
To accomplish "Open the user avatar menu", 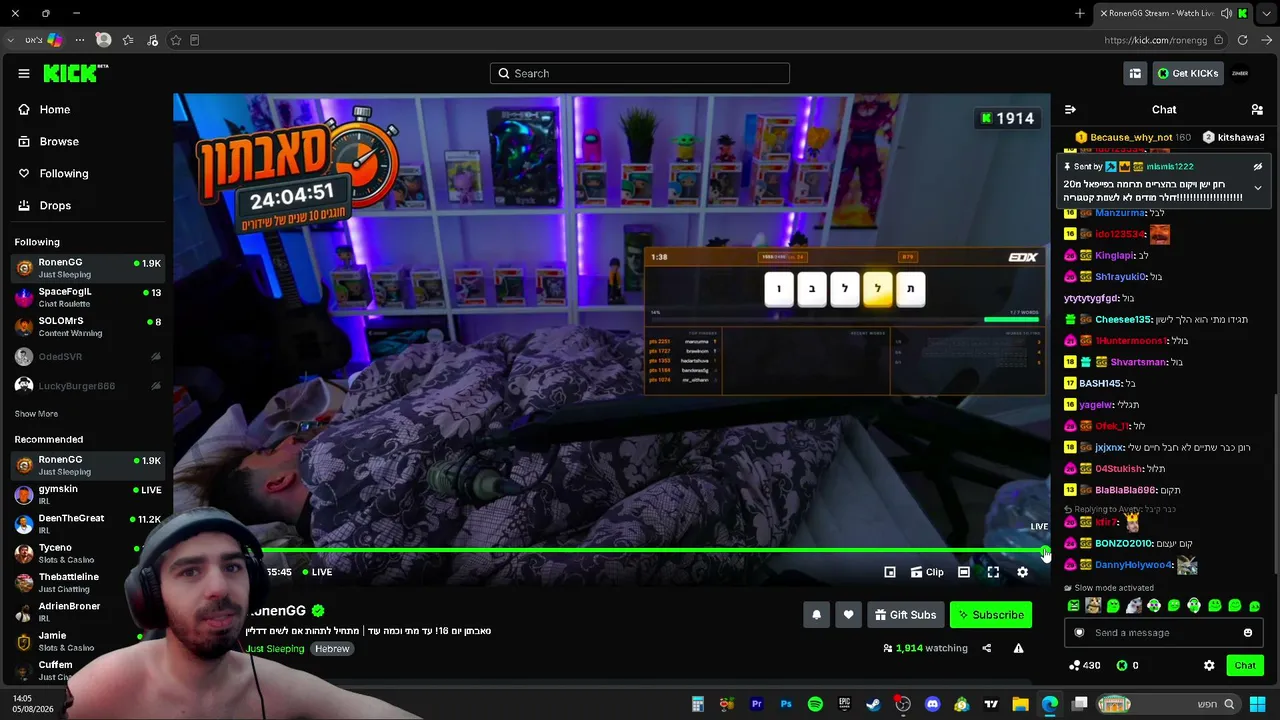I will [1240, 73].
